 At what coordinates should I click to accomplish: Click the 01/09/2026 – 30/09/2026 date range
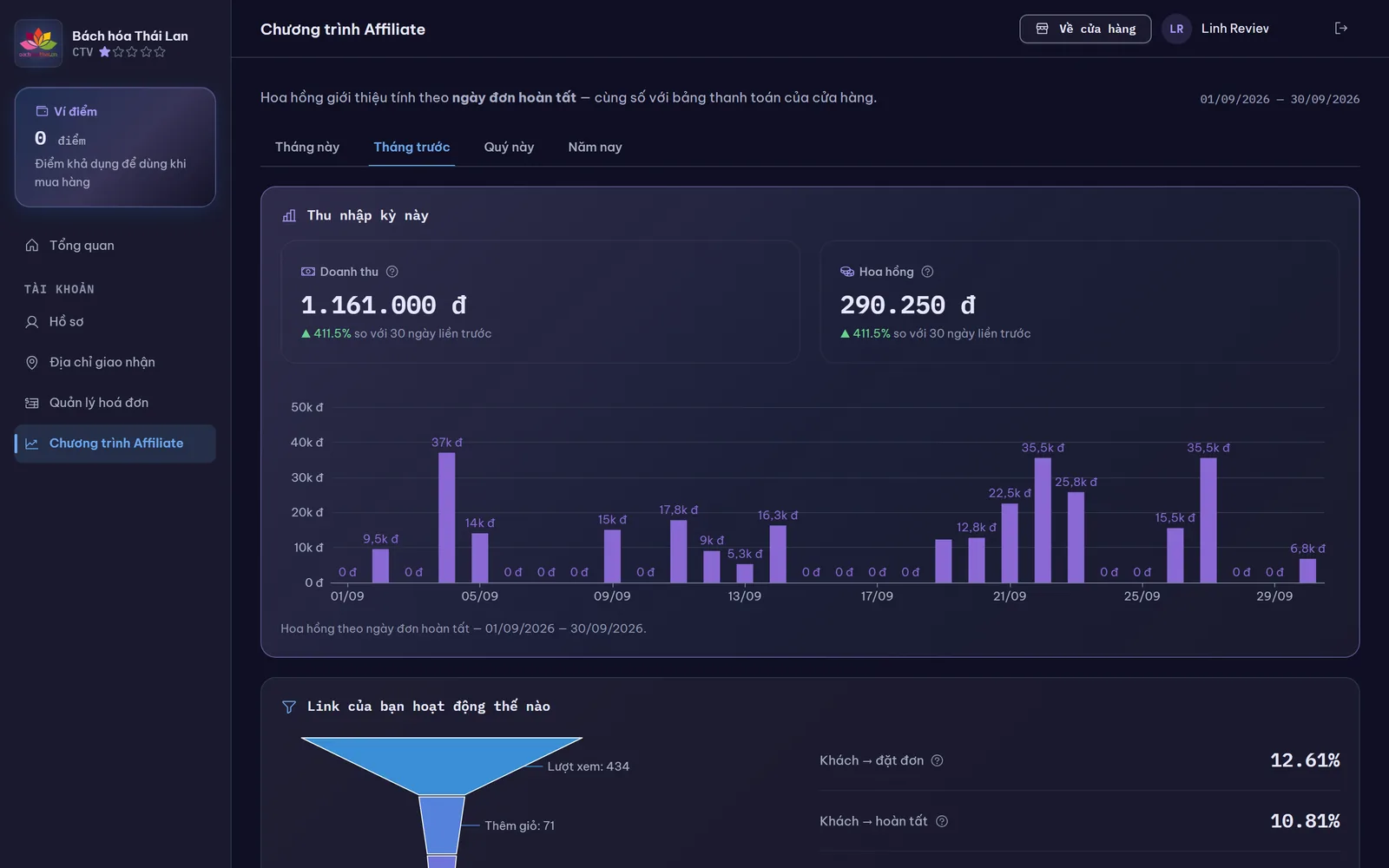[x=1280, y=99]
